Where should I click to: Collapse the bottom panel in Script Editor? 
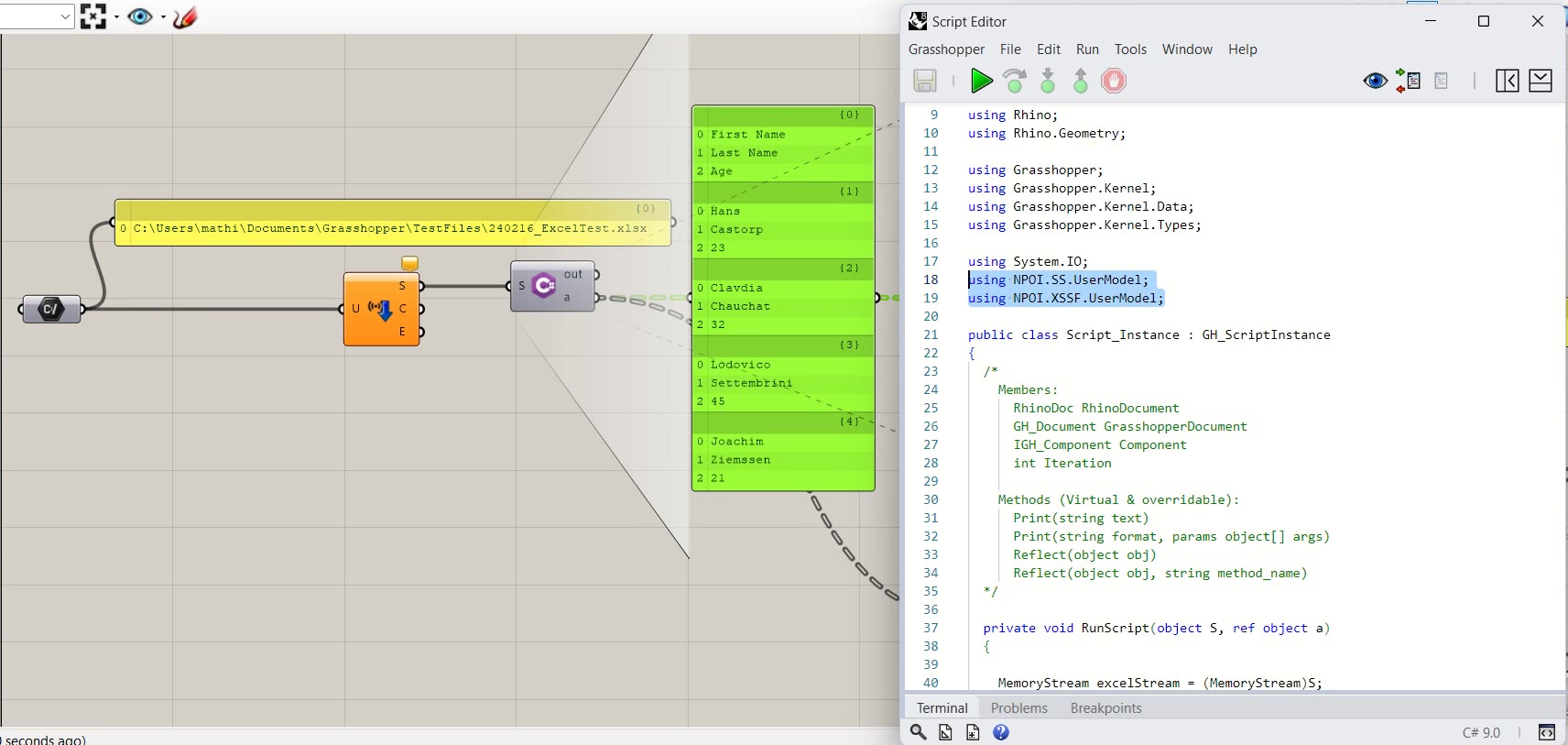(1541, 82)
